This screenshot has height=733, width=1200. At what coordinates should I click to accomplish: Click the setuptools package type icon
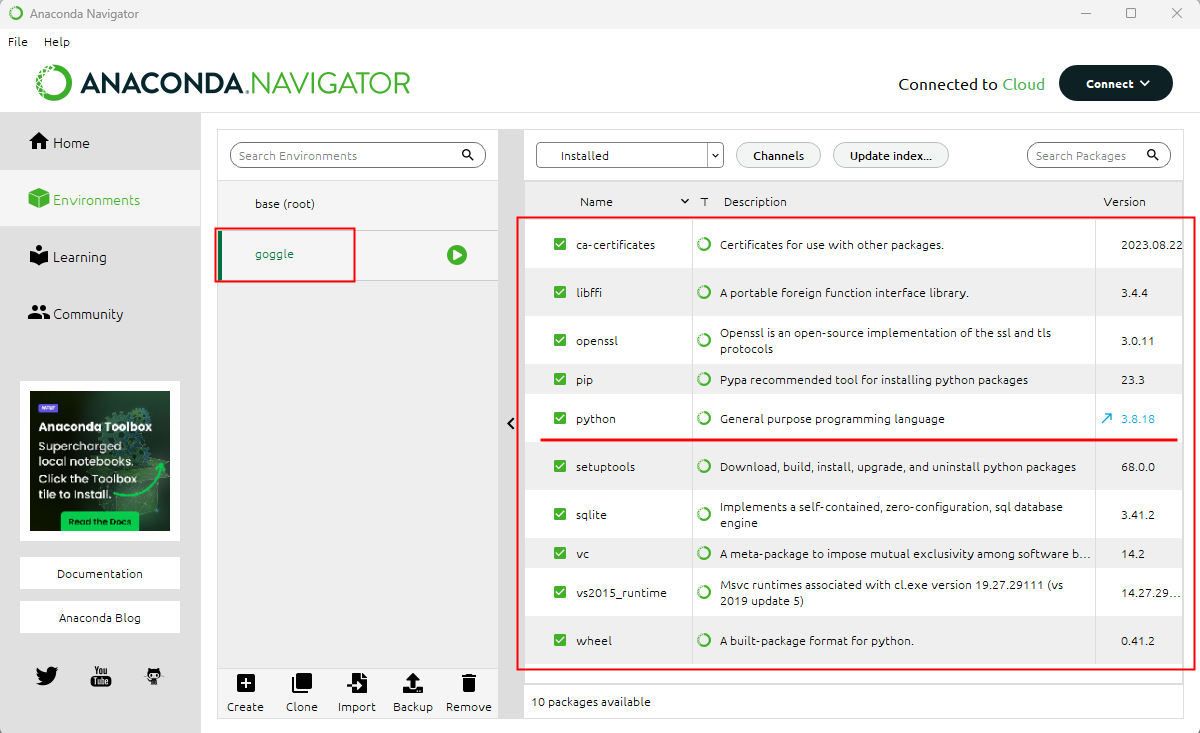tap(704, 466)
